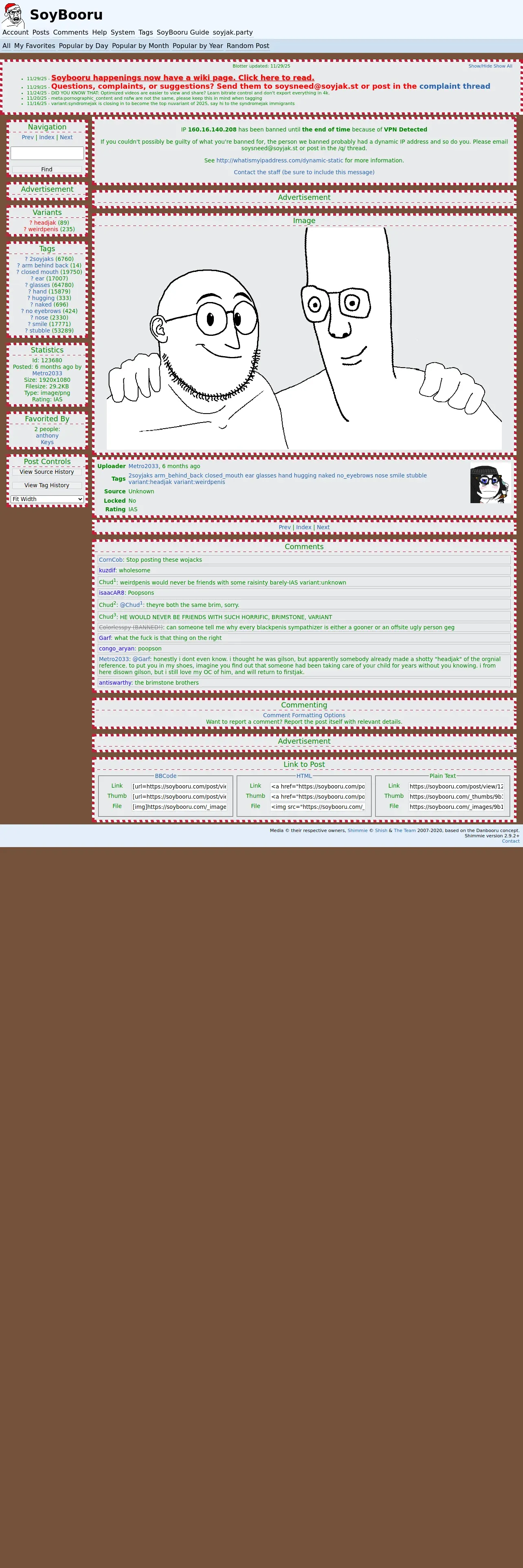Open the whatismyipaddress dynamic-static link

click(279, 161)
